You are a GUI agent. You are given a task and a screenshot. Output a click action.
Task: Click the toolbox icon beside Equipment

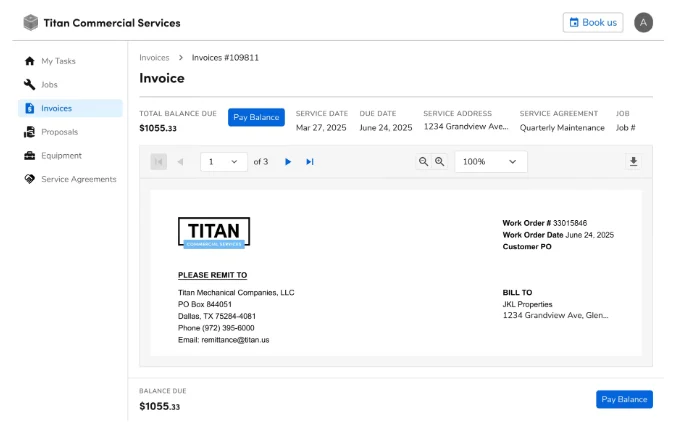(30, 156)
